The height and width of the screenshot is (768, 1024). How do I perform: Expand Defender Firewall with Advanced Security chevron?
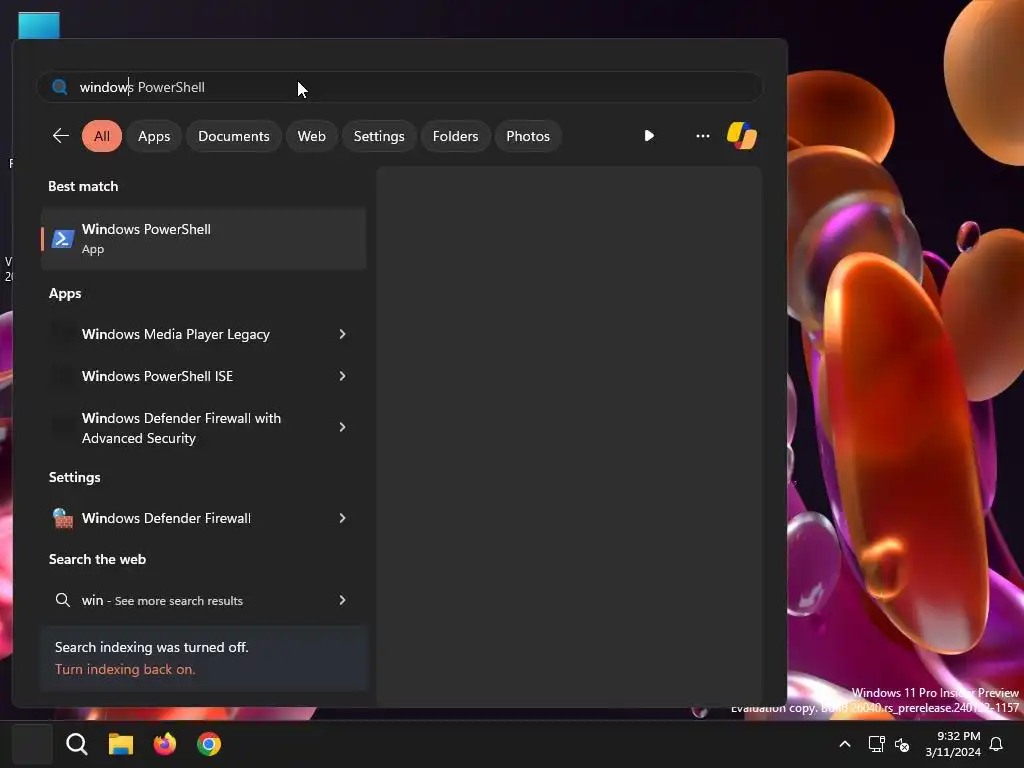coord(342,427)
